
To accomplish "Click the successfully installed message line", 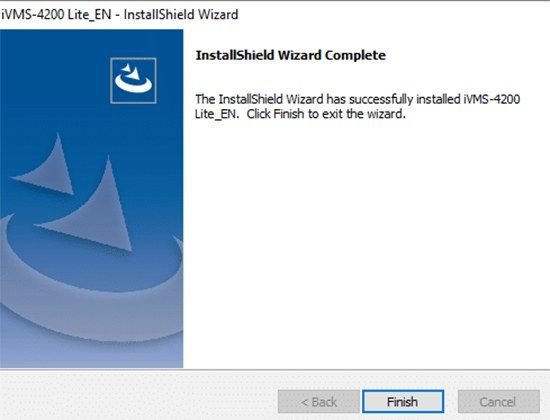I will [x=357, y=99].
